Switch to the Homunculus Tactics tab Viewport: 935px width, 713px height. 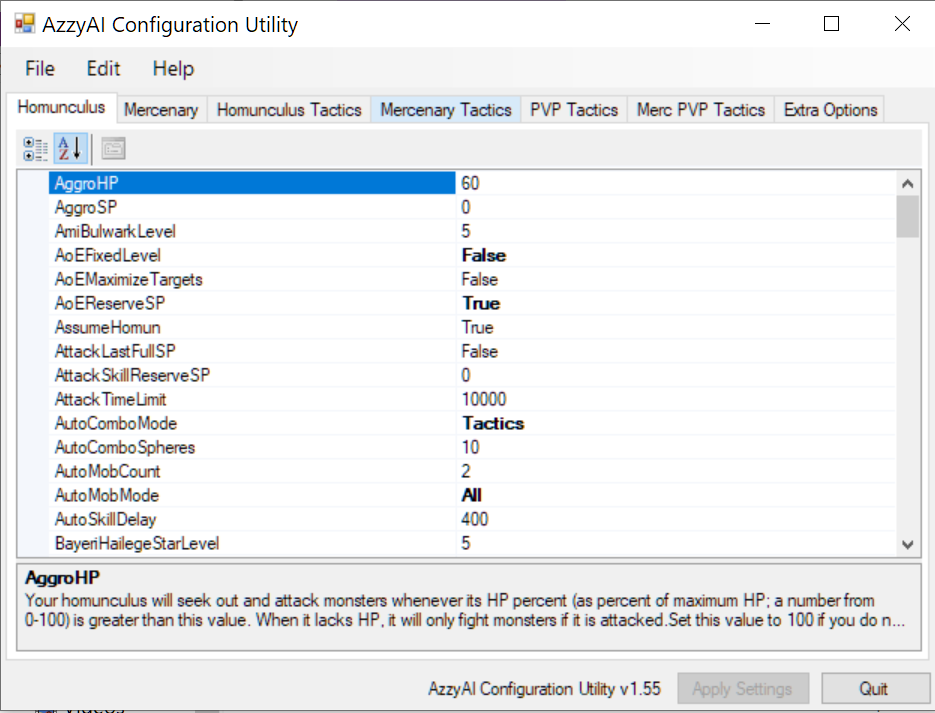pyautogui.click(x=289, y=110)
